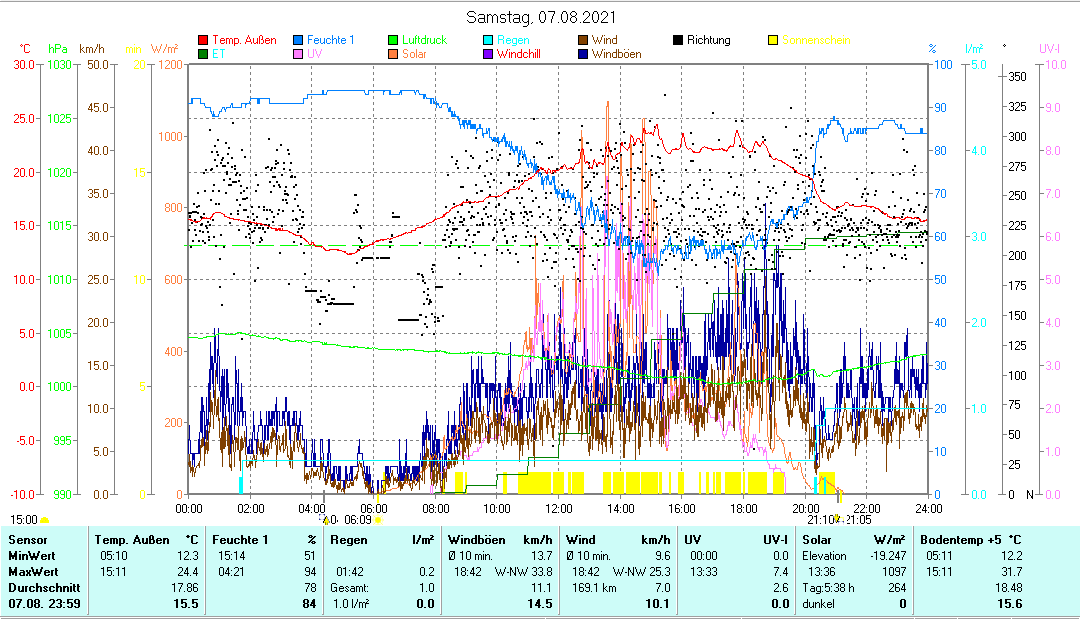Click the red Temp. Außen legend swatch
The width and height of the screenshot is (1080, 619).
coord(204,40)
